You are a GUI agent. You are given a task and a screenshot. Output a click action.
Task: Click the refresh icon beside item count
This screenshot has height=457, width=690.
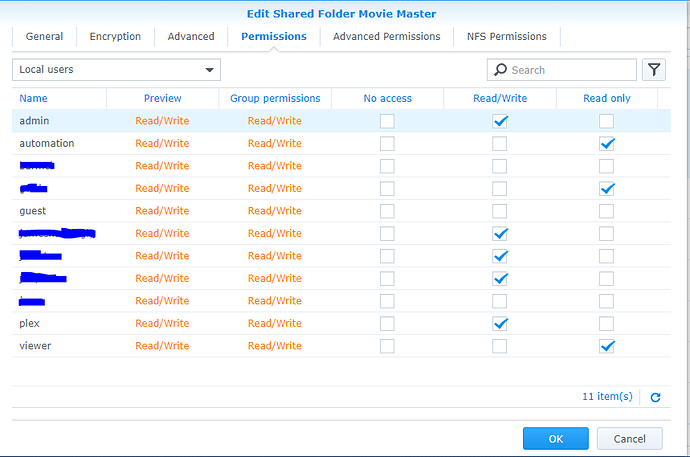[656, 397]
